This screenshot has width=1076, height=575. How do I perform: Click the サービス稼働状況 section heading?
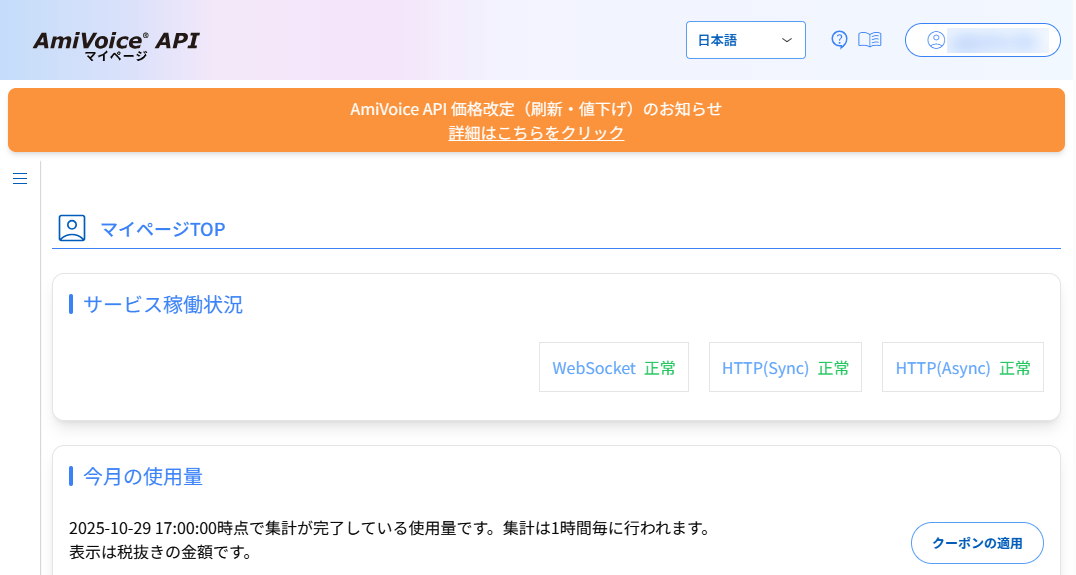(163, 305)
